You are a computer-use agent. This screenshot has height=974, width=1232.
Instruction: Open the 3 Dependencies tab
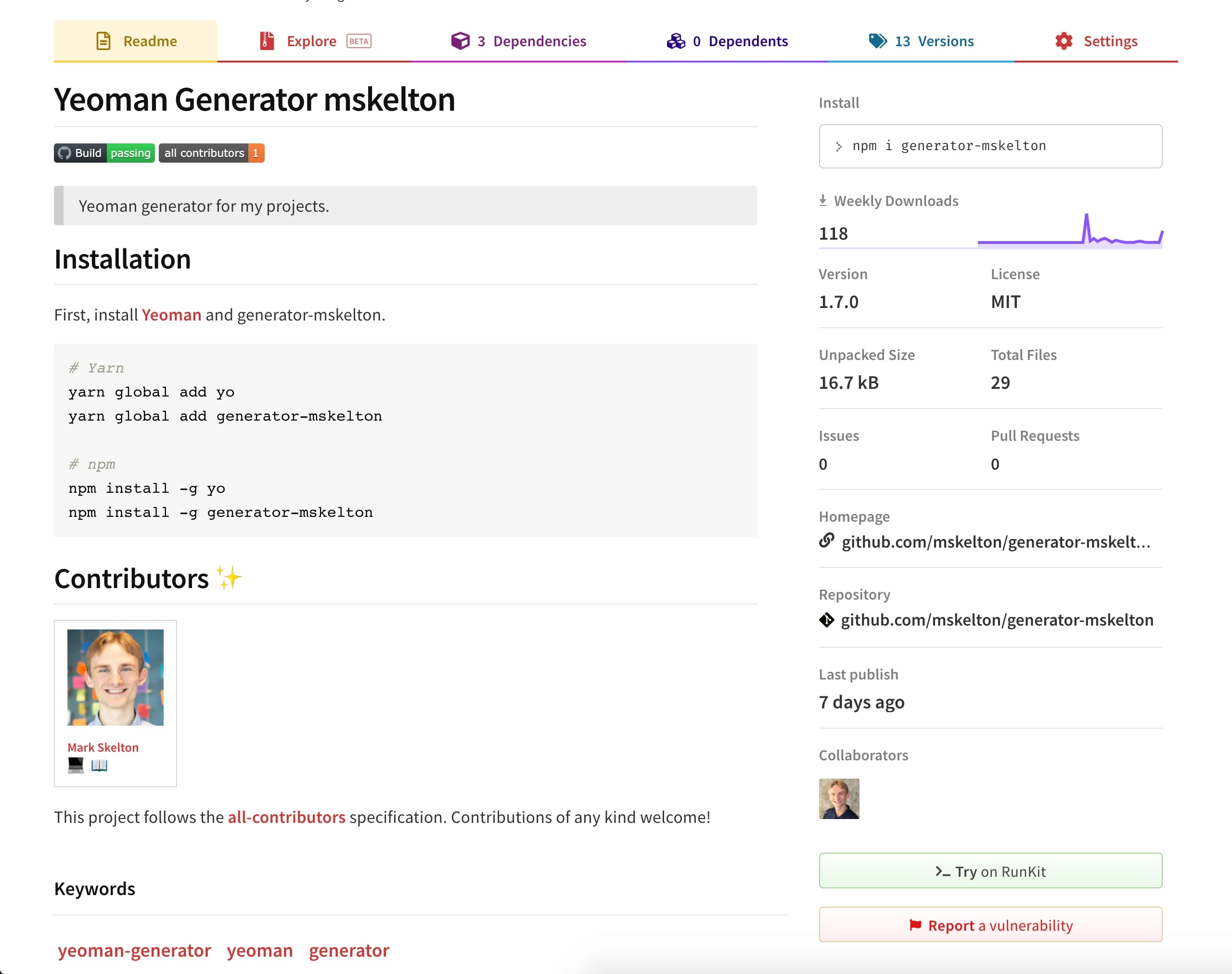click(518, 41)
